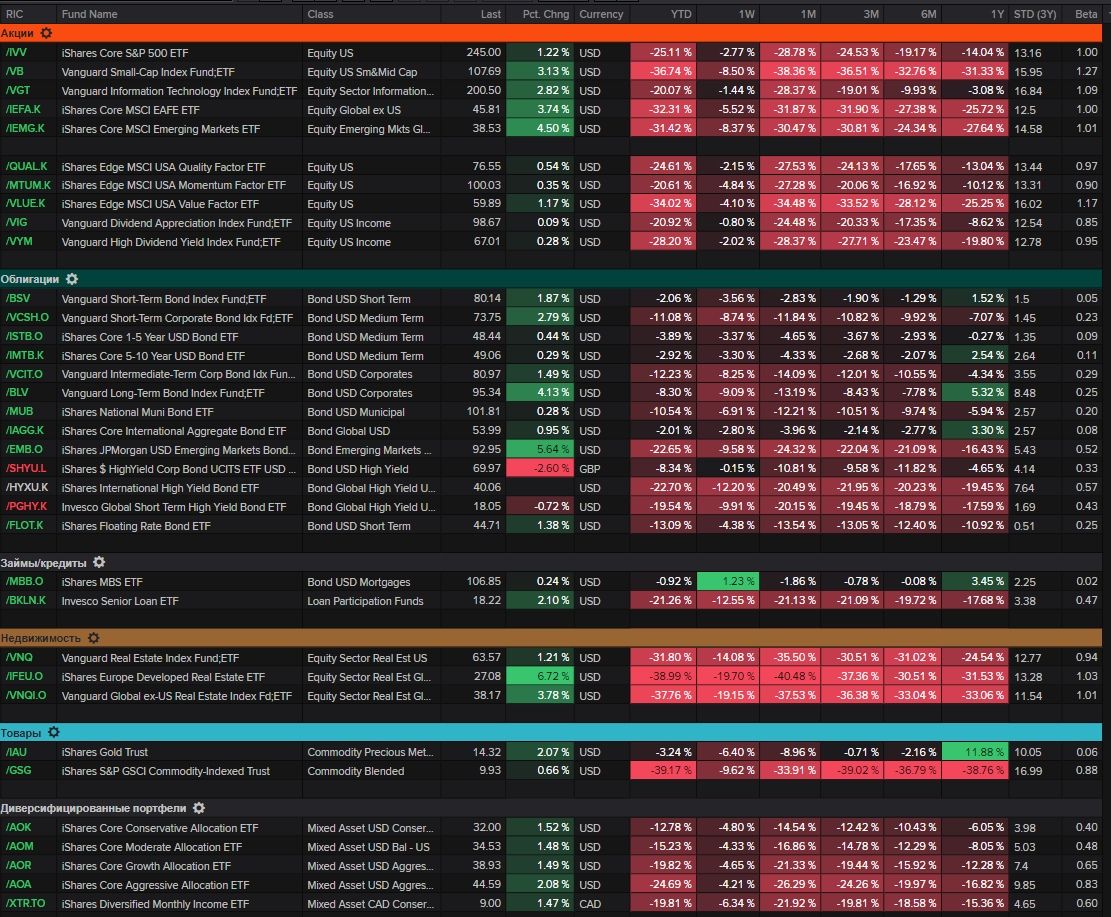The height and width of the screenshot is (917, 1111).
Task: Open gear next to Диверсифицированные портфели
Action: tap(199, 809)
